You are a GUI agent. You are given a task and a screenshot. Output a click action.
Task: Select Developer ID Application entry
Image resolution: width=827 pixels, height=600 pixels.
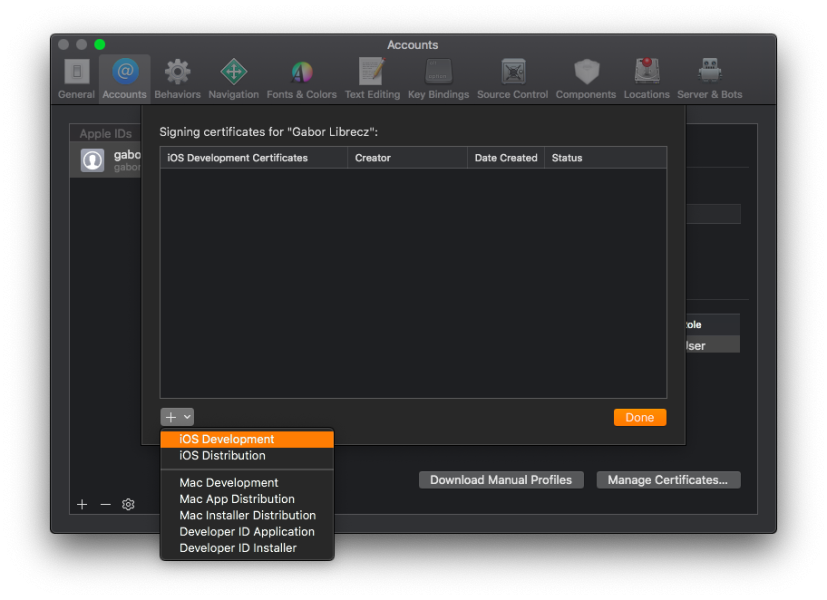[247, 532]
